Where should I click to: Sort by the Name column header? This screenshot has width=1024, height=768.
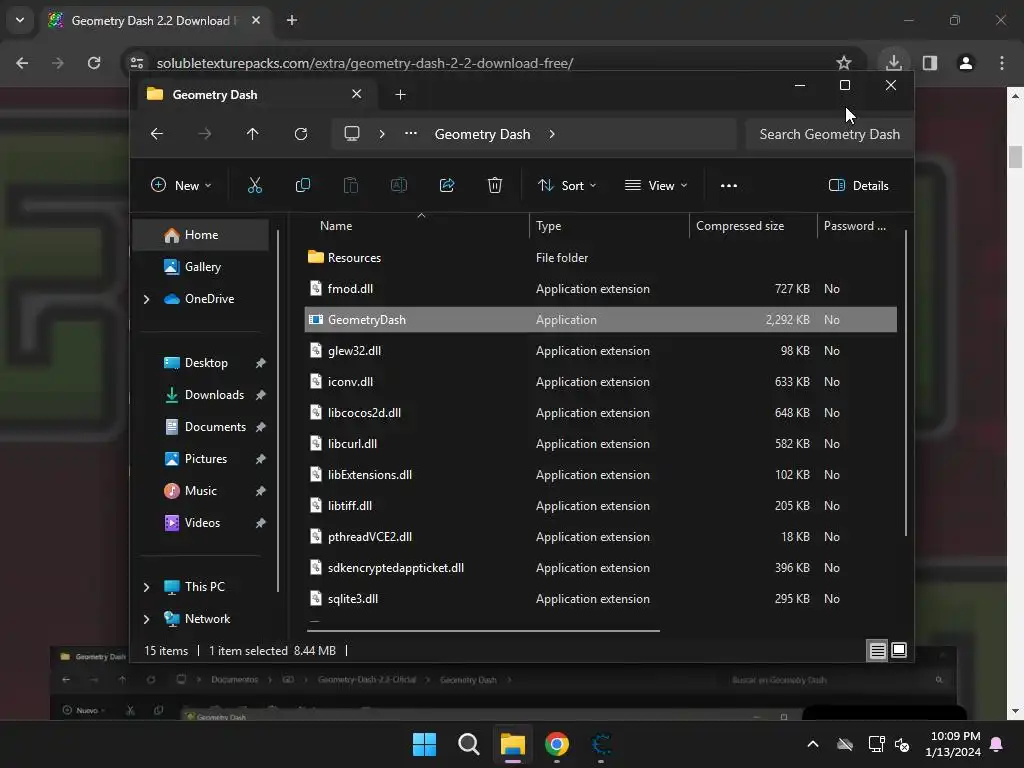[418, 226]
